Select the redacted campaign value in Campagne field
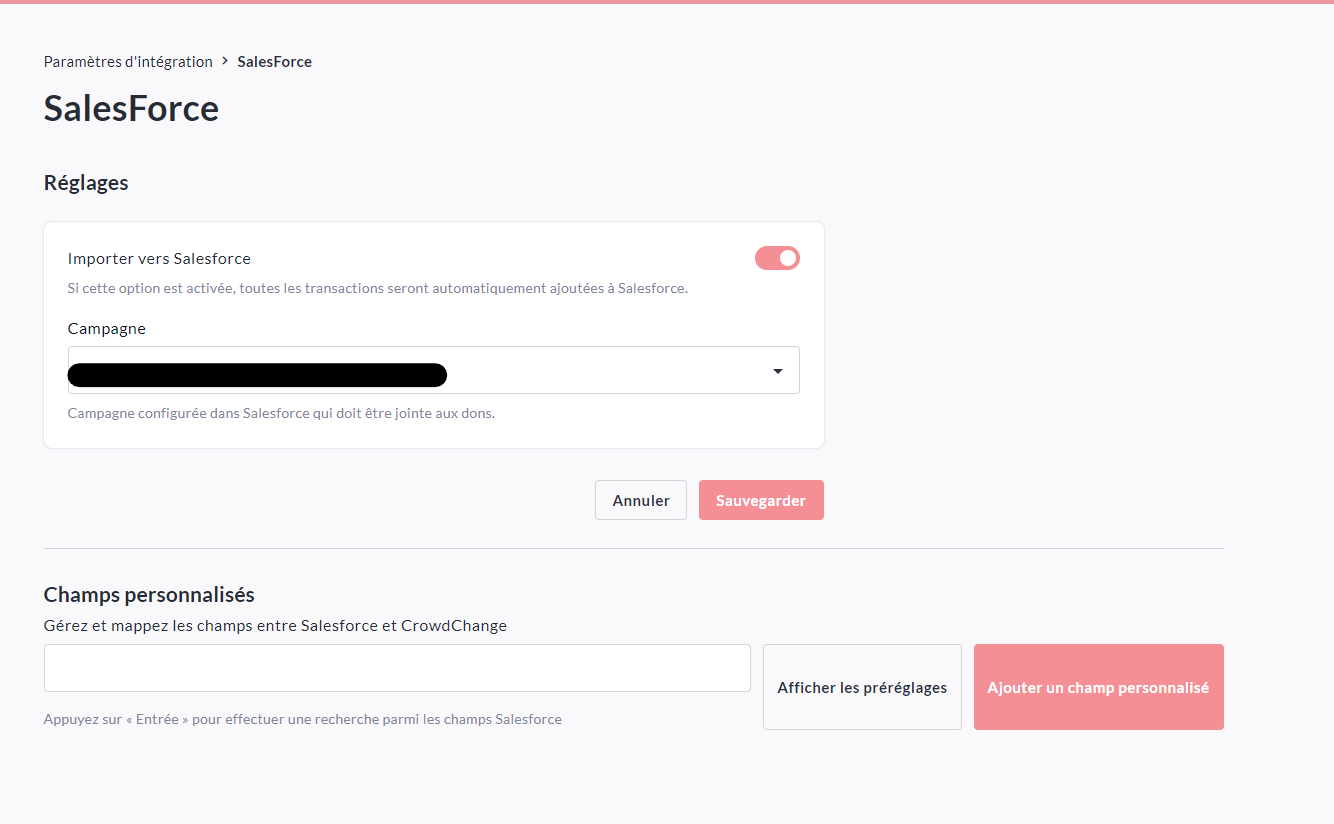 [257, 375]
